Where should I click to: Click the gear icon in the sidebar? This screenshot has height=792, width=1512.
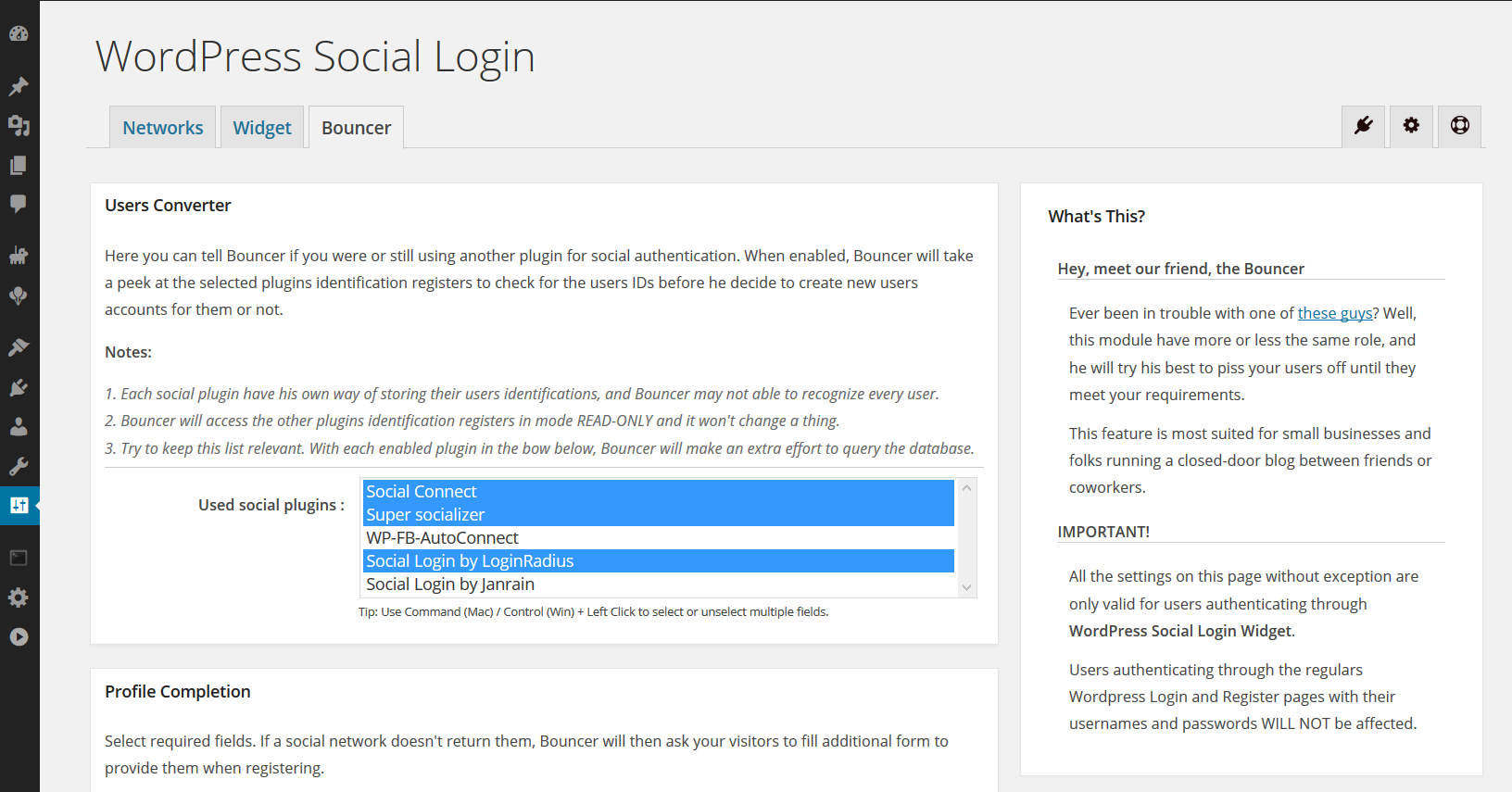coord(19,597)
